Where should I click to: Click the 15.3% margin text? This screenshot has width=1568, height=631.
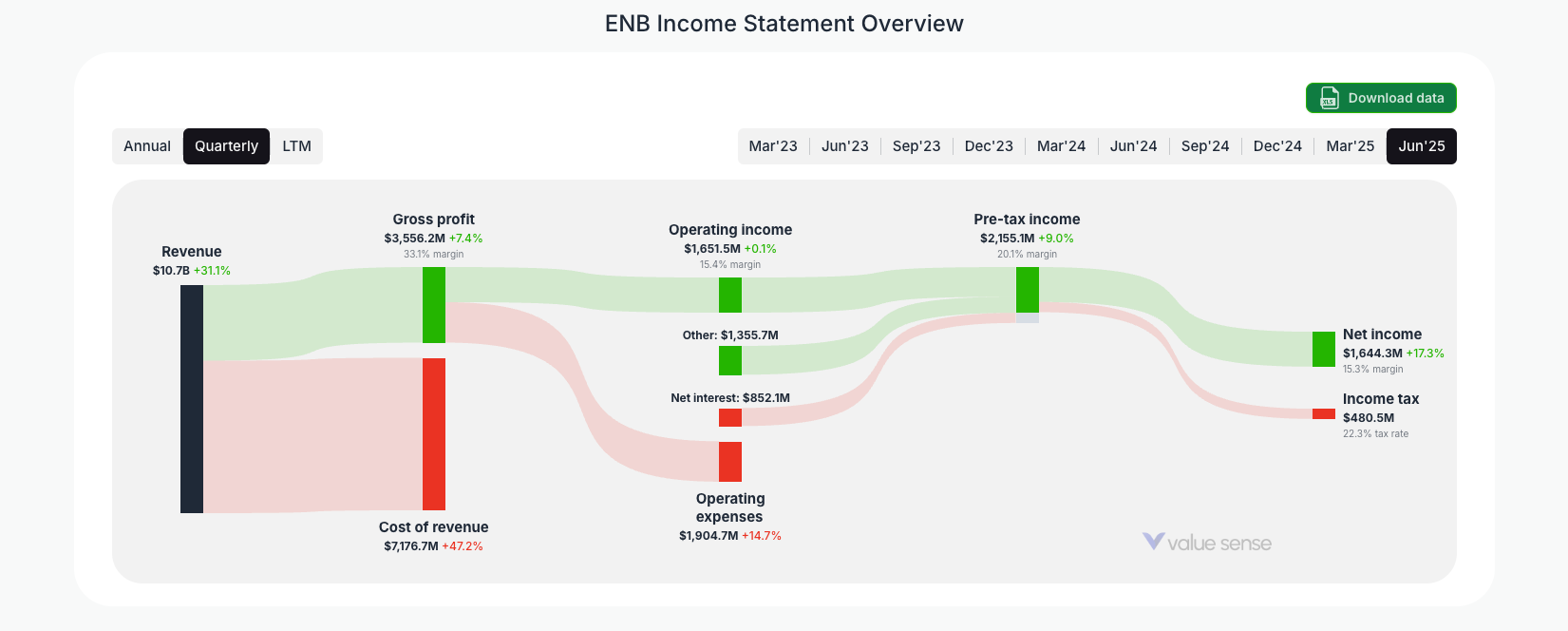coord(1372,369)
